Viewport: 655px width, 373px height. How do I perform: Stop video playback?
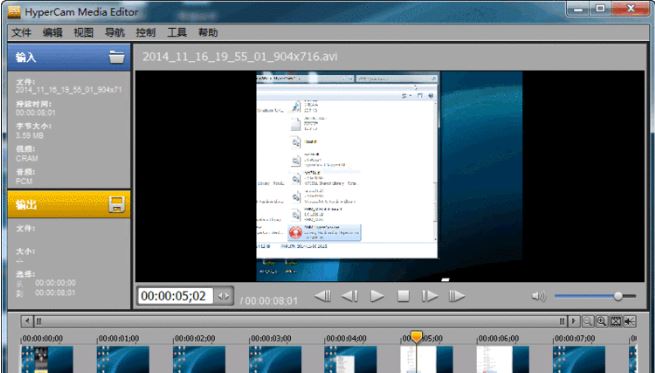[x=403, y=296]
